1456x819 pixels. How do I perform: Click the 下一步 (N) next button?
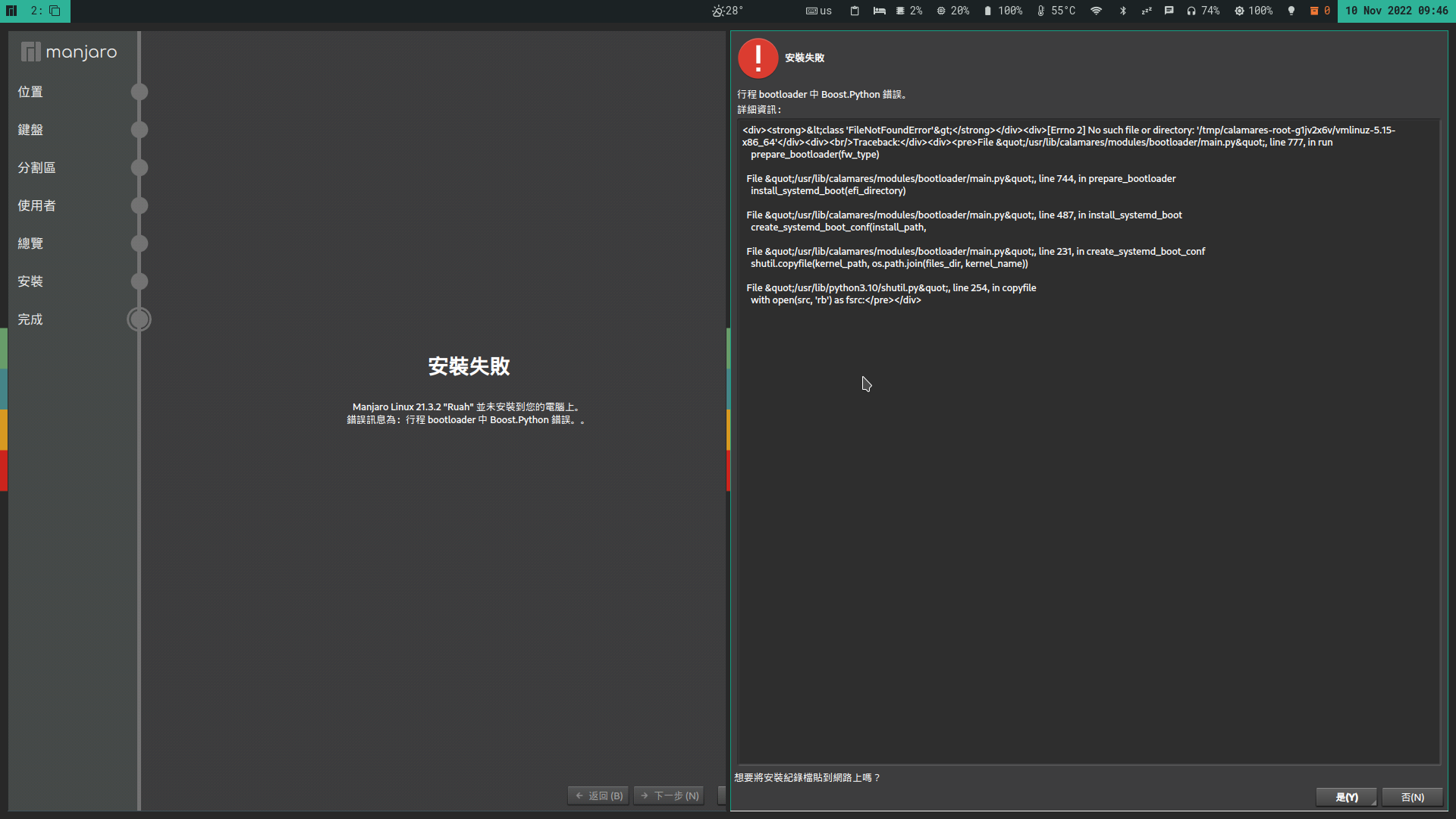coord(668,795)
